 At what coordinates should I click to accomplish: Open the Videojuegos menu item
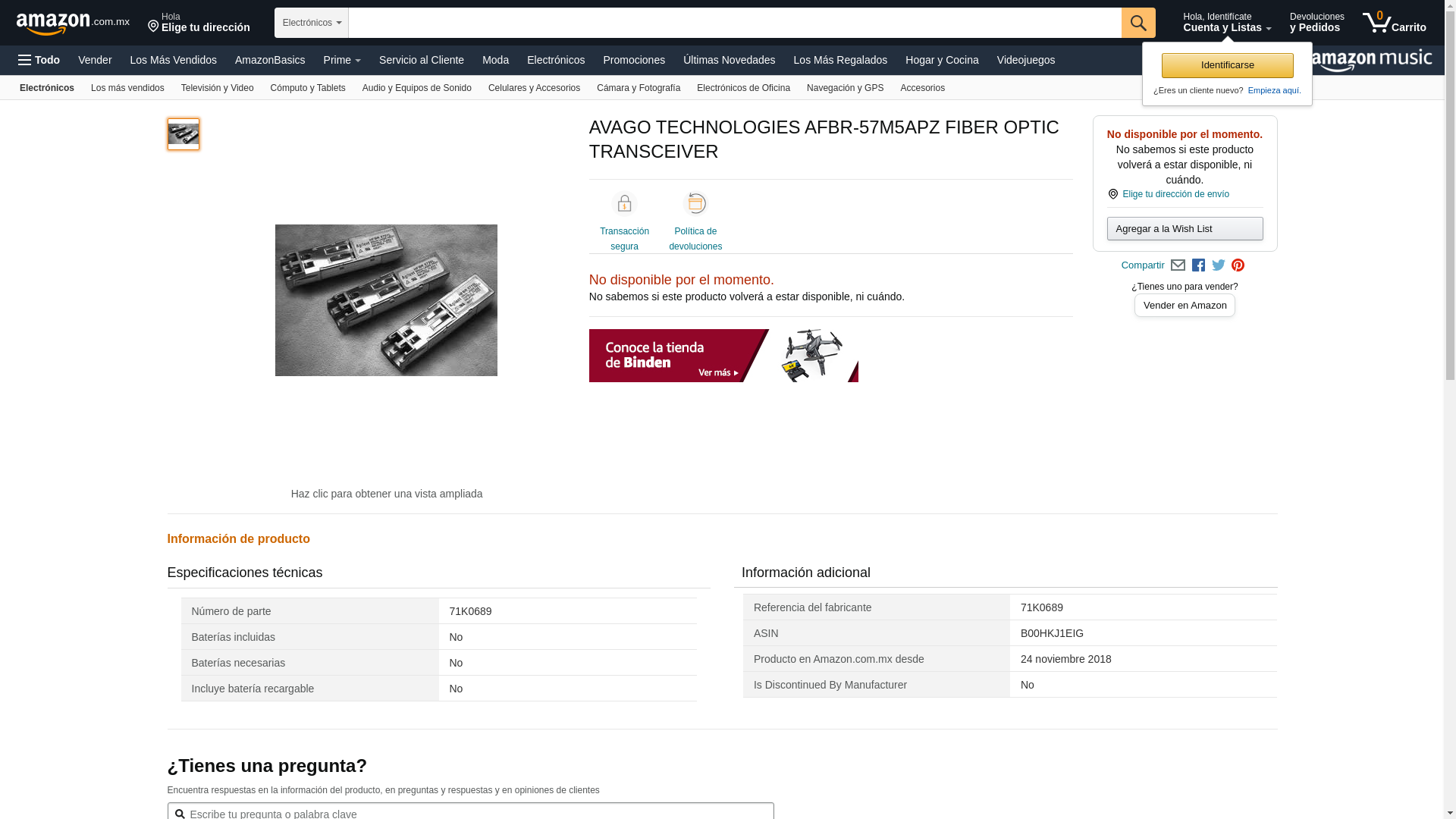coord(1025,60)
